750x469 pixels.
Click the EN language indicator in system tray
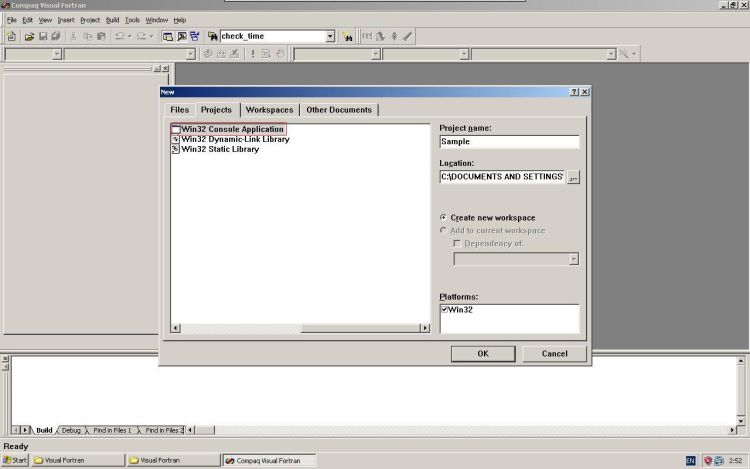coord(690,461)
